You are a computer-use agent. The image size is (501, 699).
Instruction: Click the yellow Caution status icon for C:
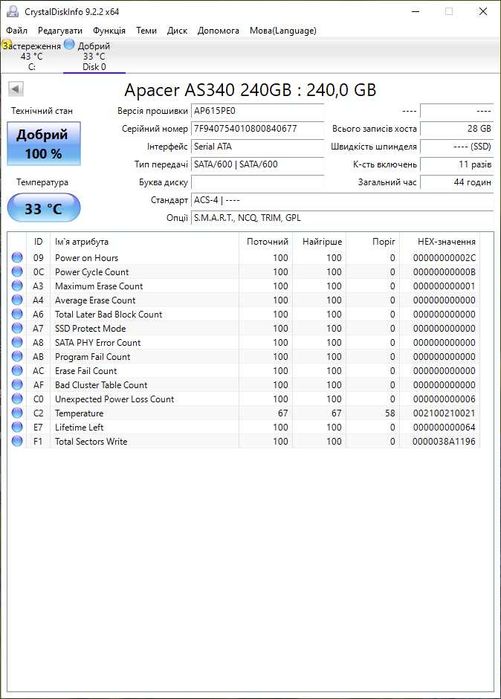5,45
